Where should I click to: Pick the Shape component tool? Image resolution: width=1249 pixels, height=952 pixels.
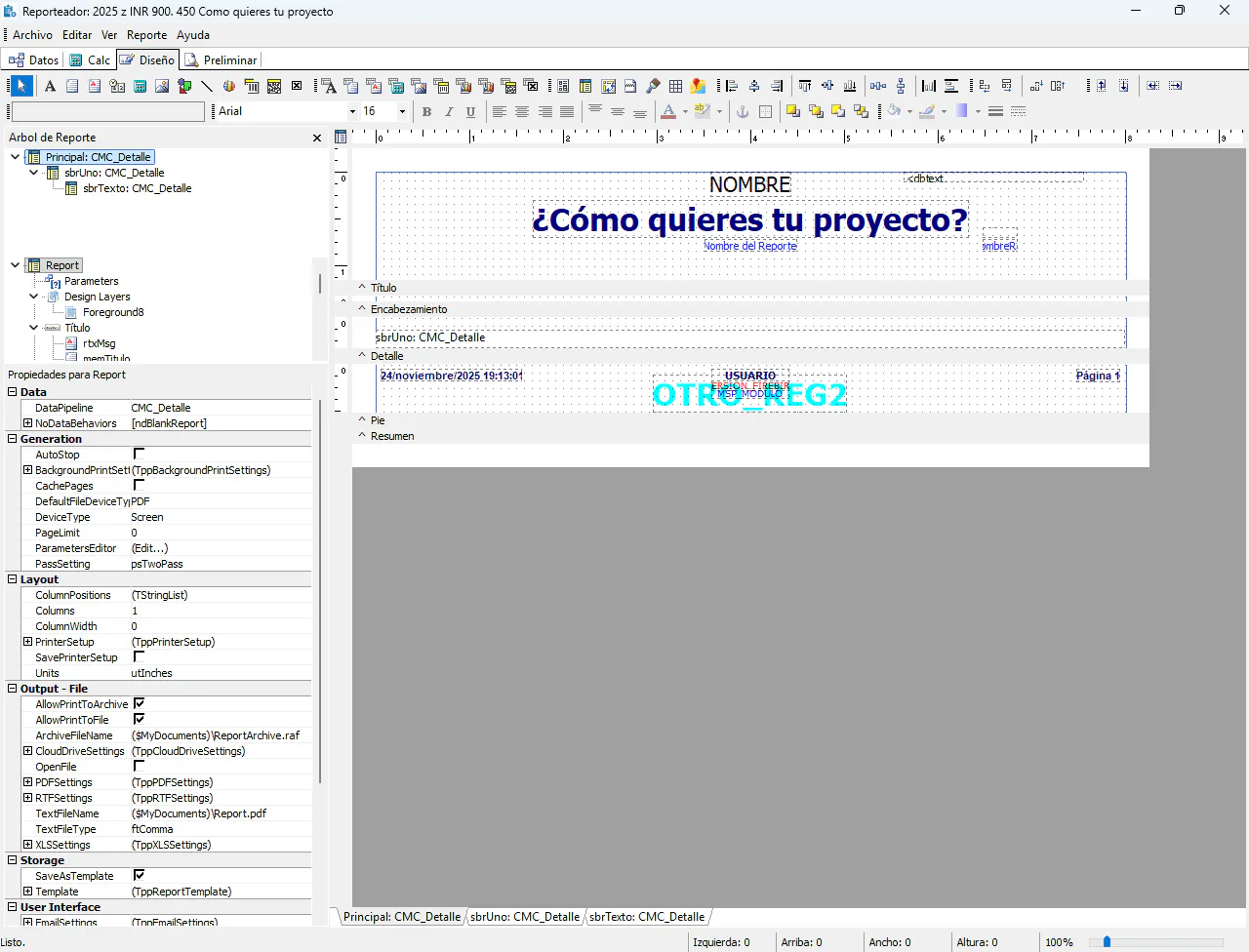[x=184, y=86]
